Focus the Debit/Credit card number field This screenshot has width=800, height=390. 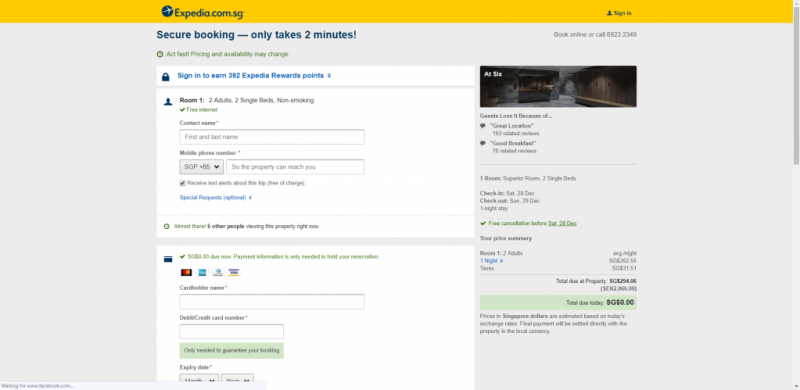232,331
